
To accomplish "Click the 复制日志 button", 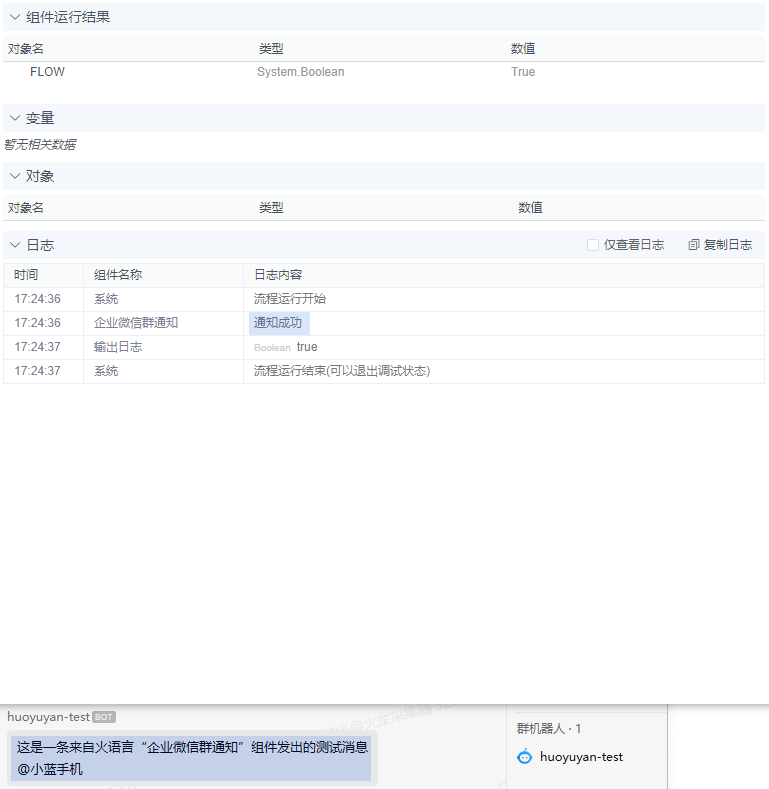I will coord(720,245).
